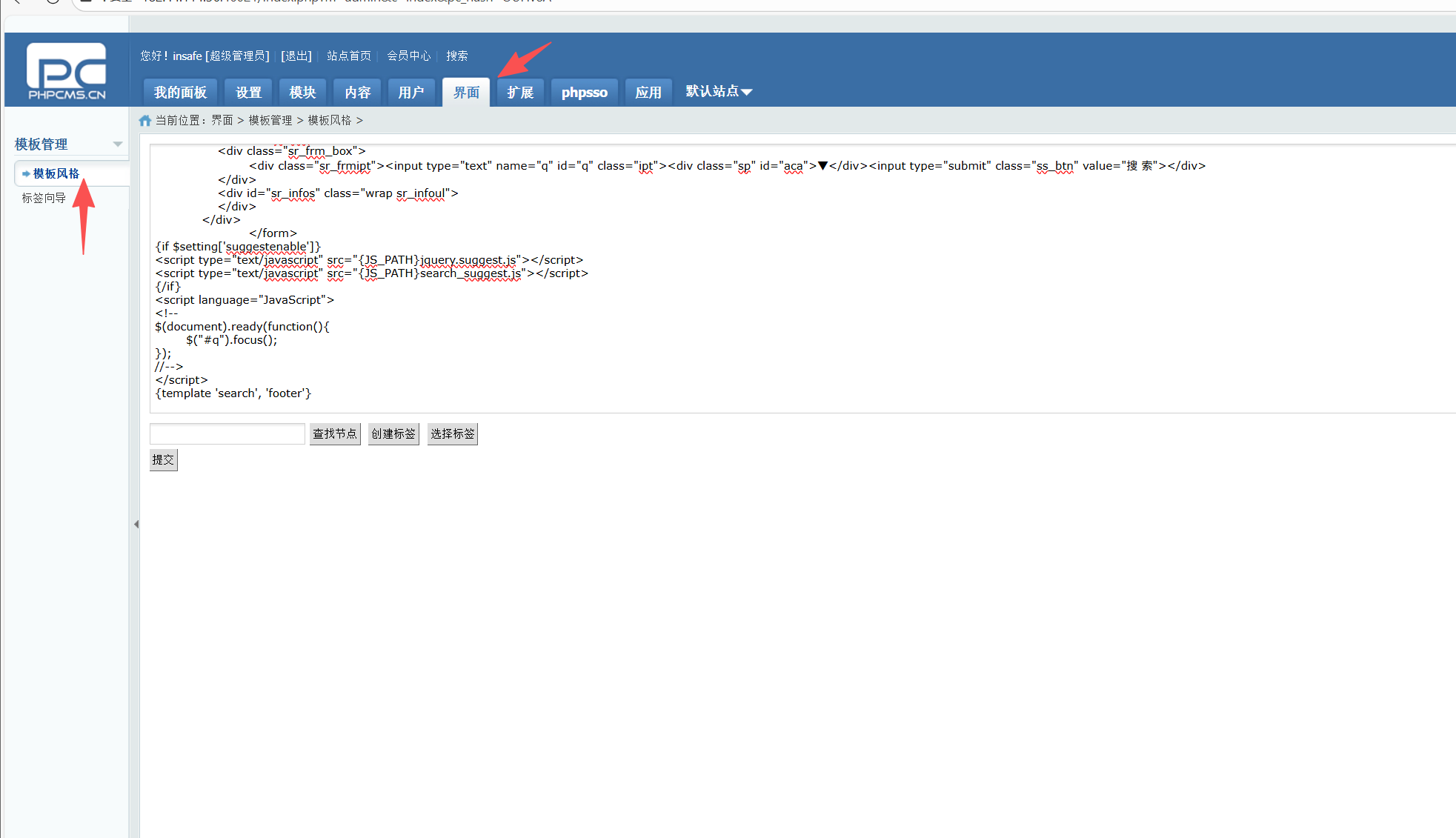Collapse the left sidebar splitter arrow

(136, 524)
